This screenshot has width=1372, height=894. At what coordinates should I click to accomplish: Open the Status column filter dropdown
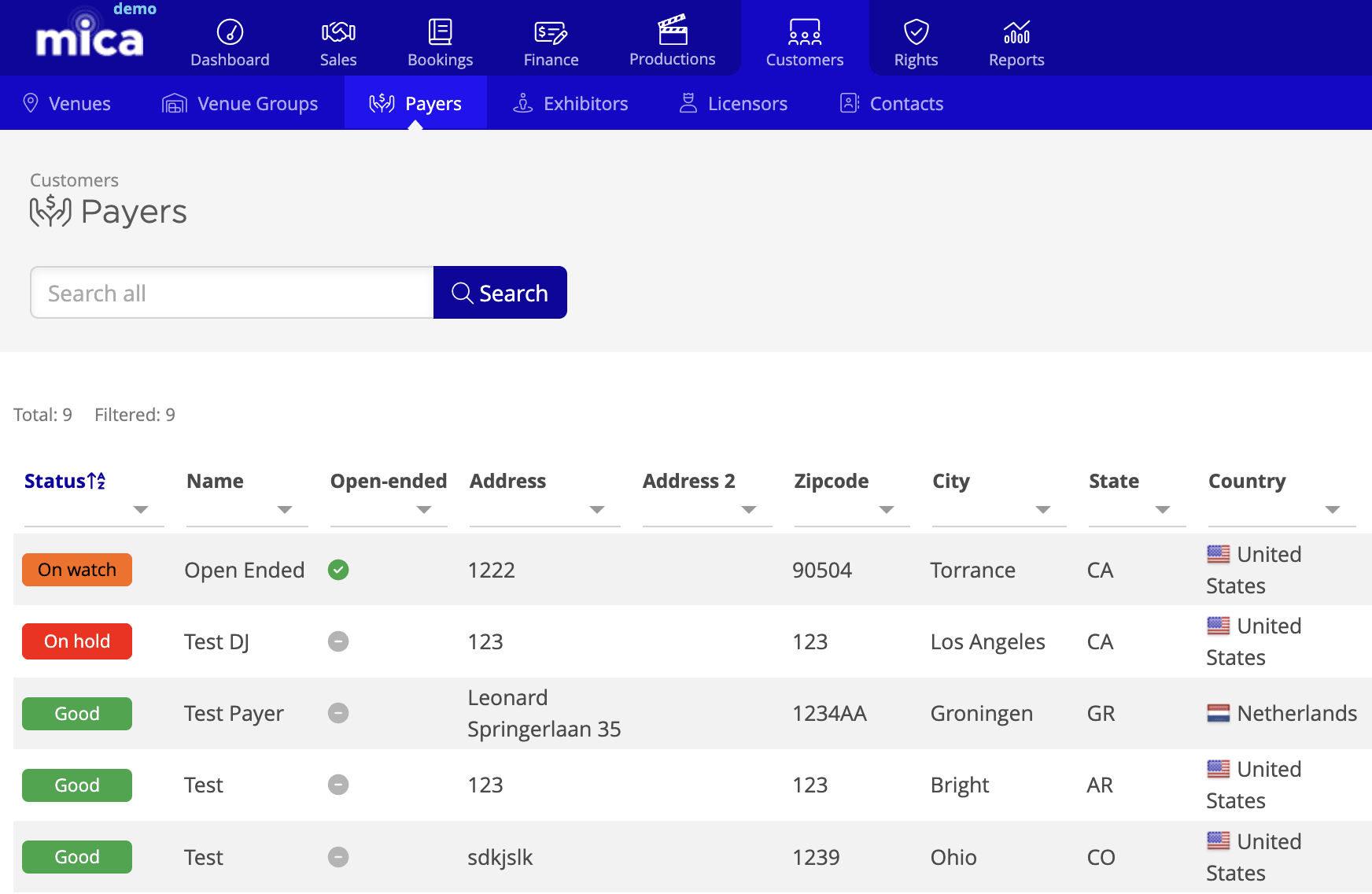(x=141, y=510)
